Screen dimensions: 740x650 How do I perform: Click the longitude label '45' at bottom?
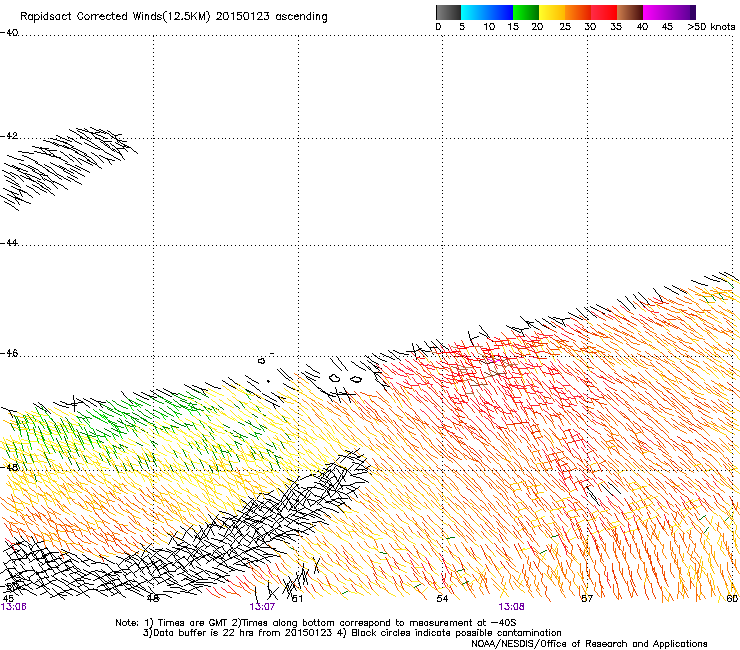(x=8, y=599)
